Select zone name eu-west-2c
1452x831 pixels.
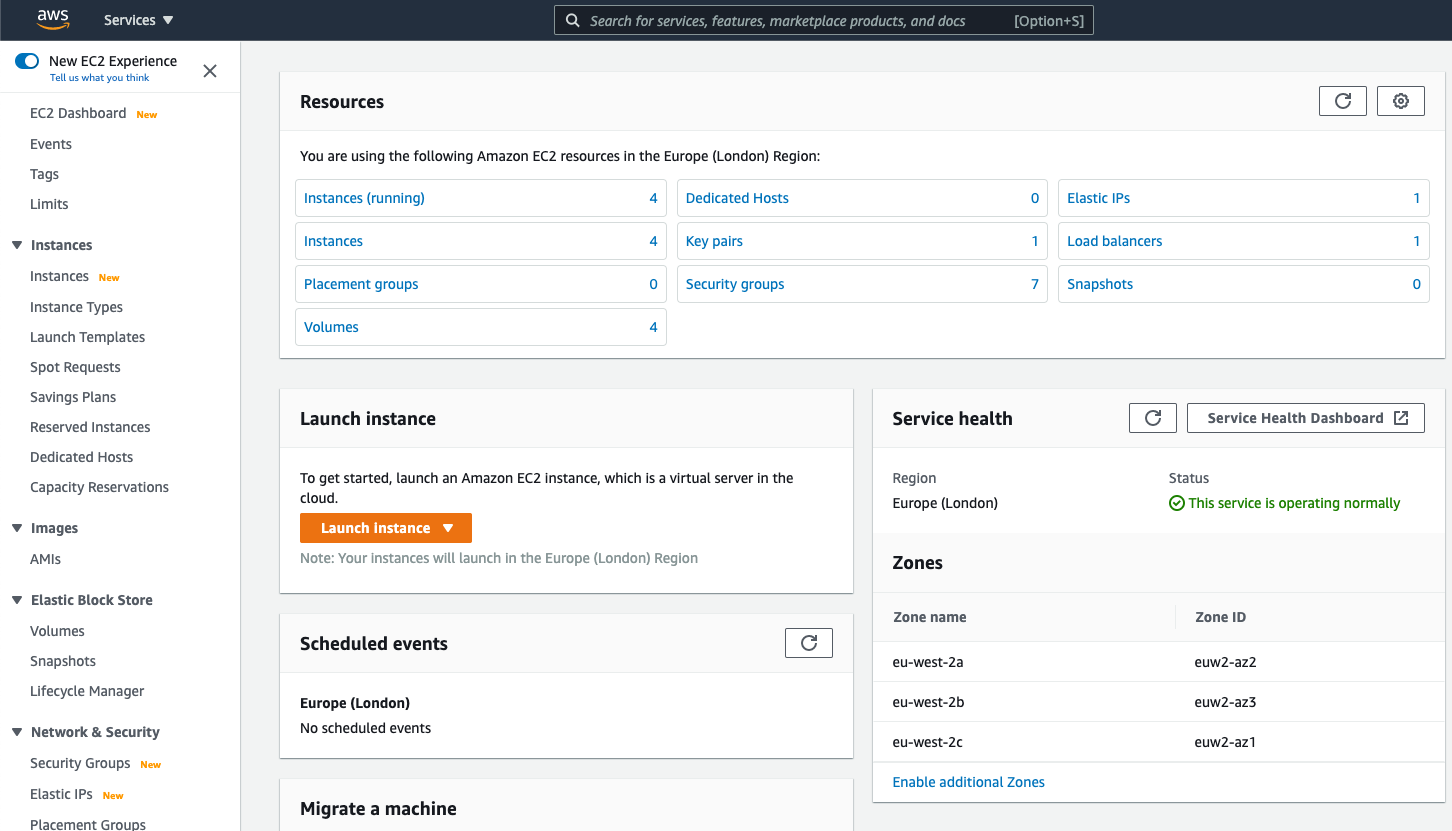pyautogui.click(x=927, y=742)
